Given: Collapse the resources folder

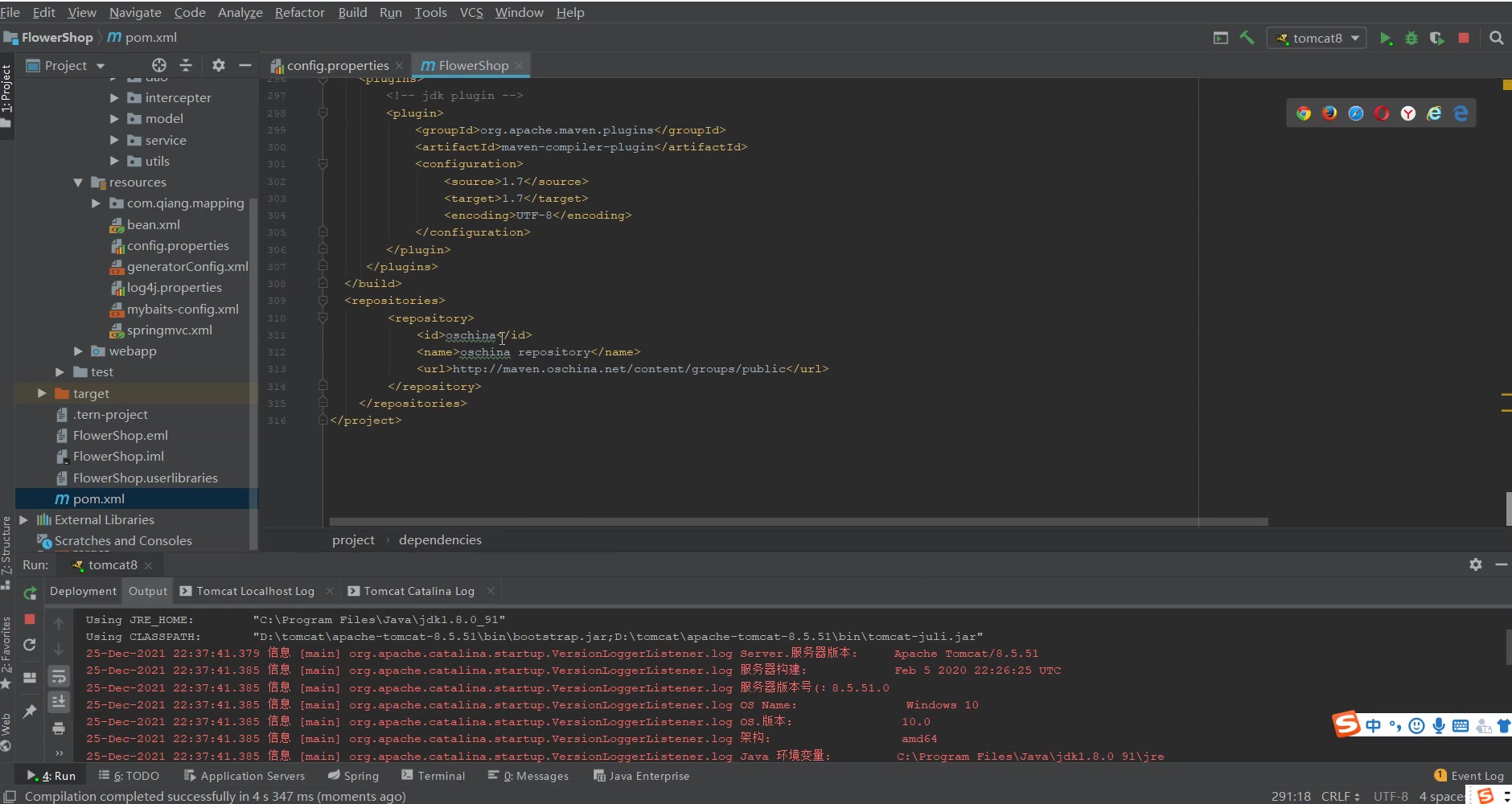Looking at the screenshot, I should pyautogui.click(x=78, y=183).
